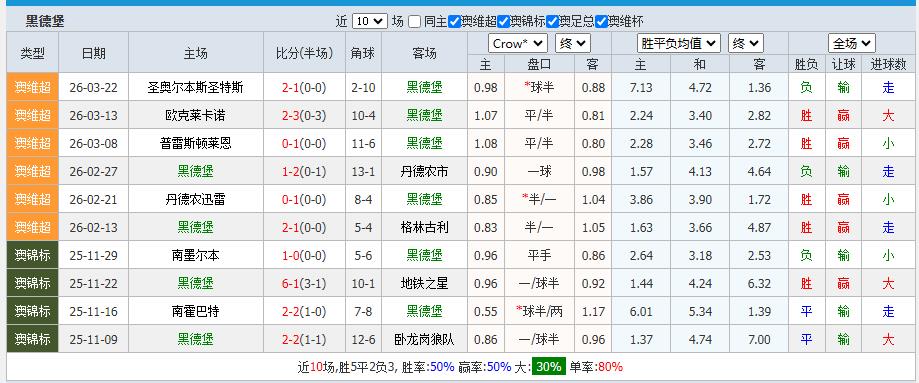The image size is (919, 383).
Task: Click the 南霍巴特 team name
Action: (196, 311)
